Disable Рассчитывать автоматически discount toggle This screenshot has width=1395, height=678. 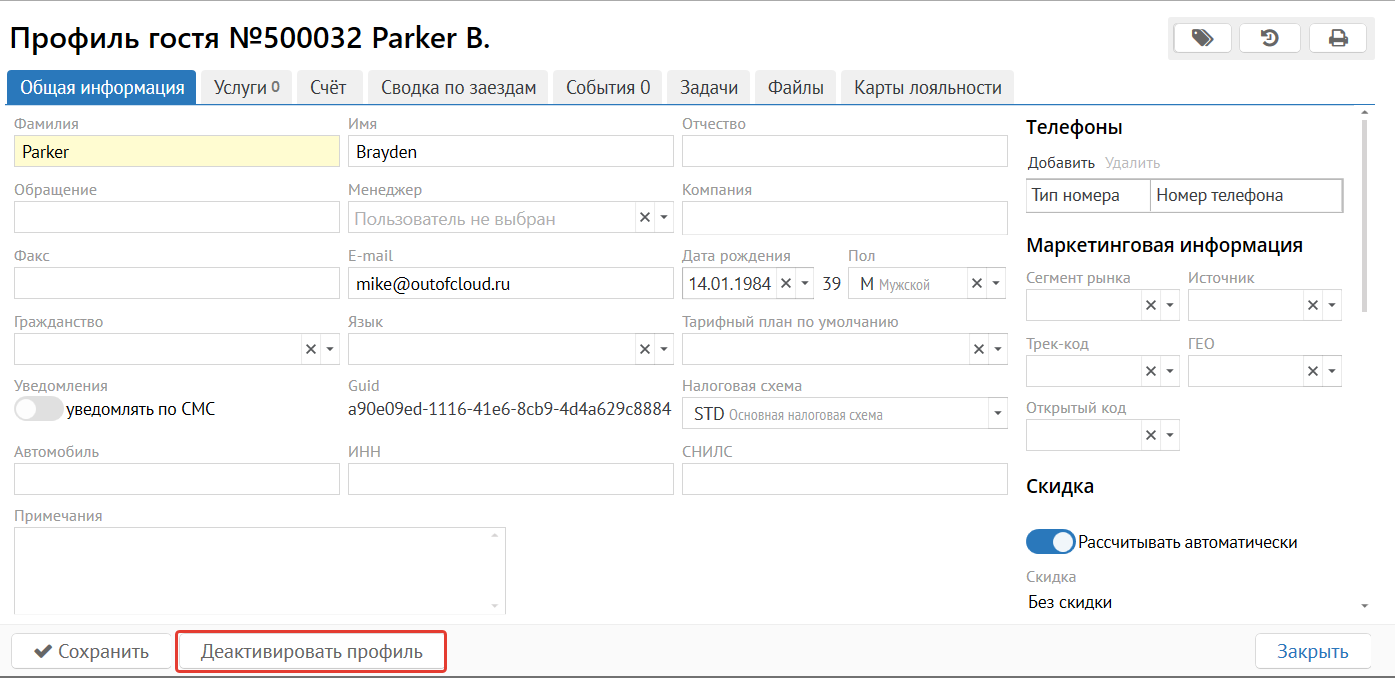pos(1050,542)
